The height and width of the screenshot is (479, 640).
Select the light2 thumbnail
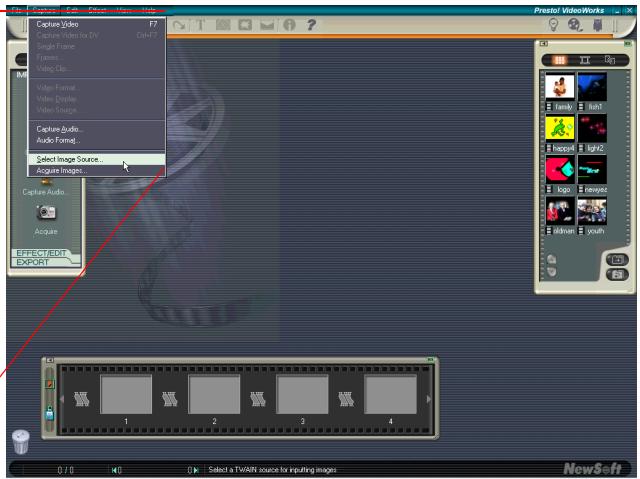[x=592, y=128]
